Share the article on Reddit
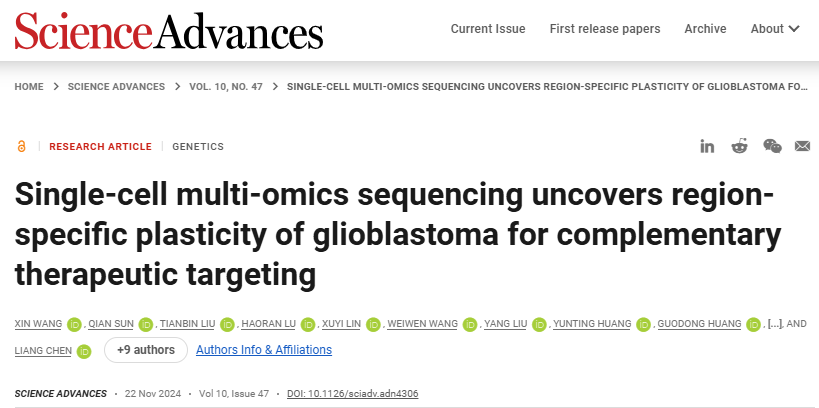The height and width of the screenshot is (408, 819). (x=739, y=146)
